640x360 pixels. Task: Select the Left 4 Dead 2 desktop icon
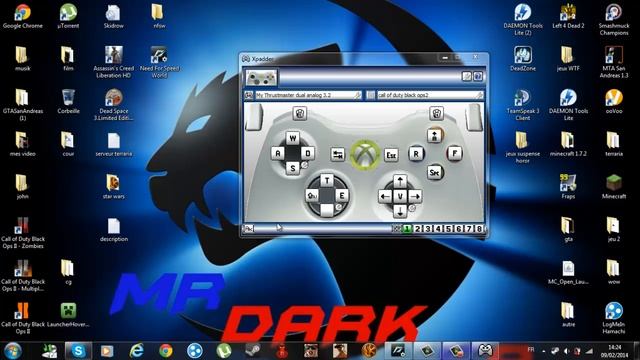point(568,16)
